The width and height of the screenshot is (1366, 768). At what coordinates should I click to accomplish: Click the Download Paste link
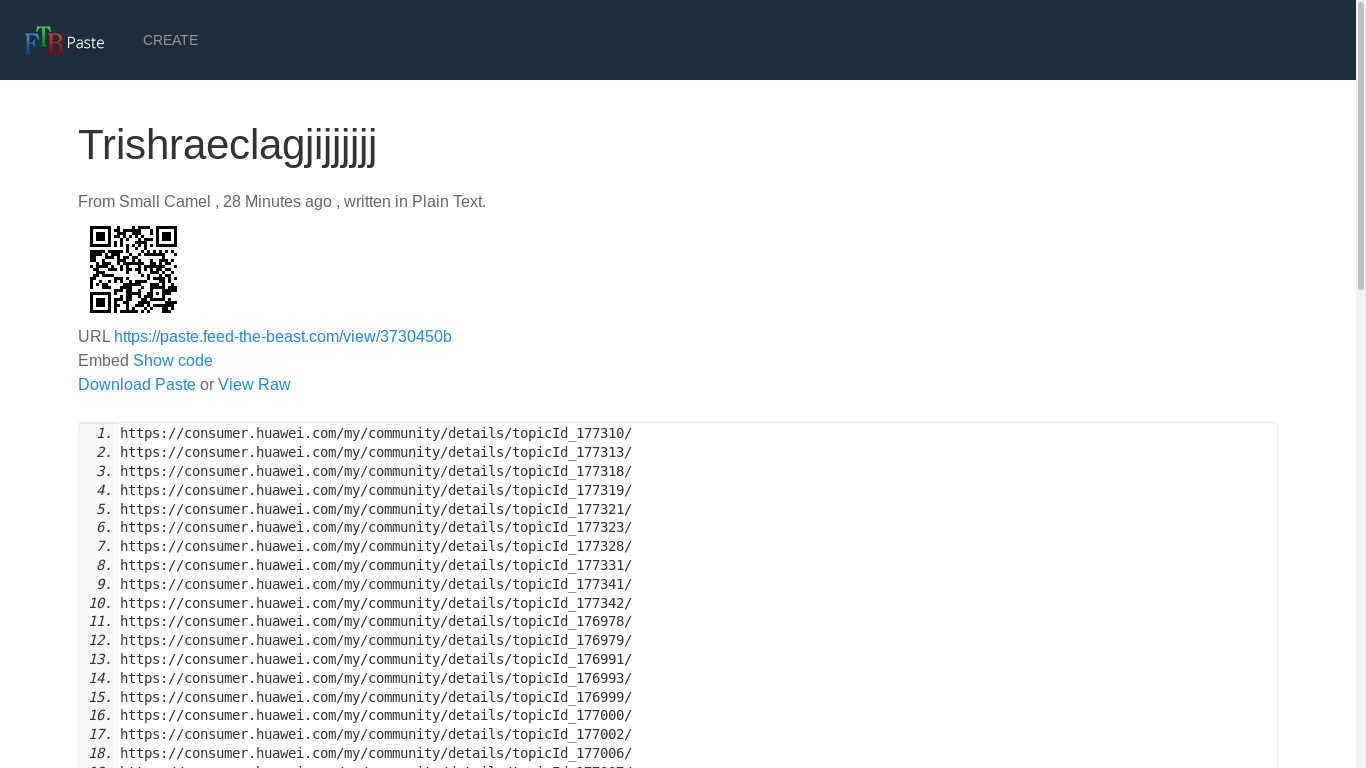(x=137, y=384)
